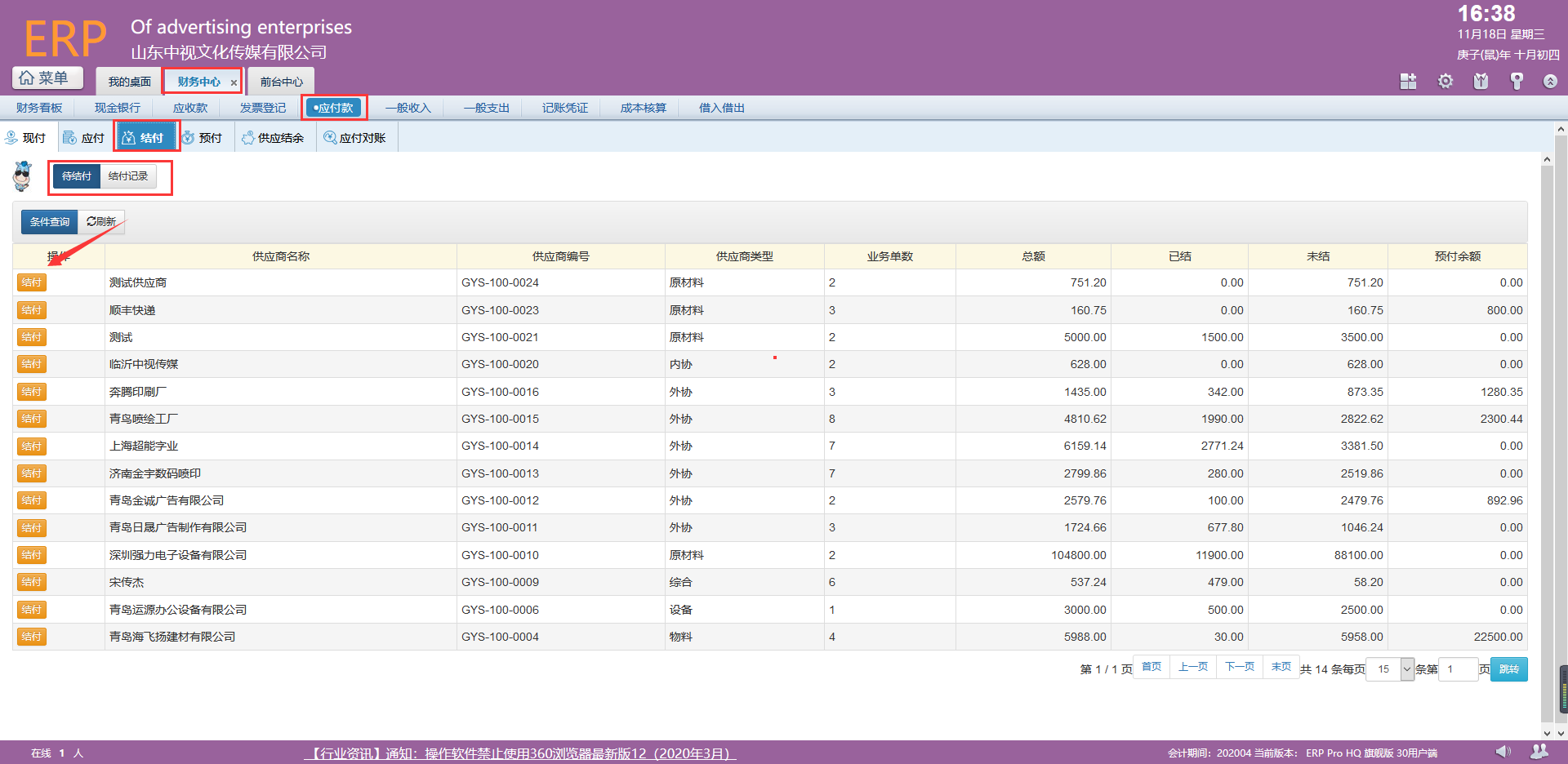
Task: Click 结付 button for 上海超能字业
Action: point(32,446)
